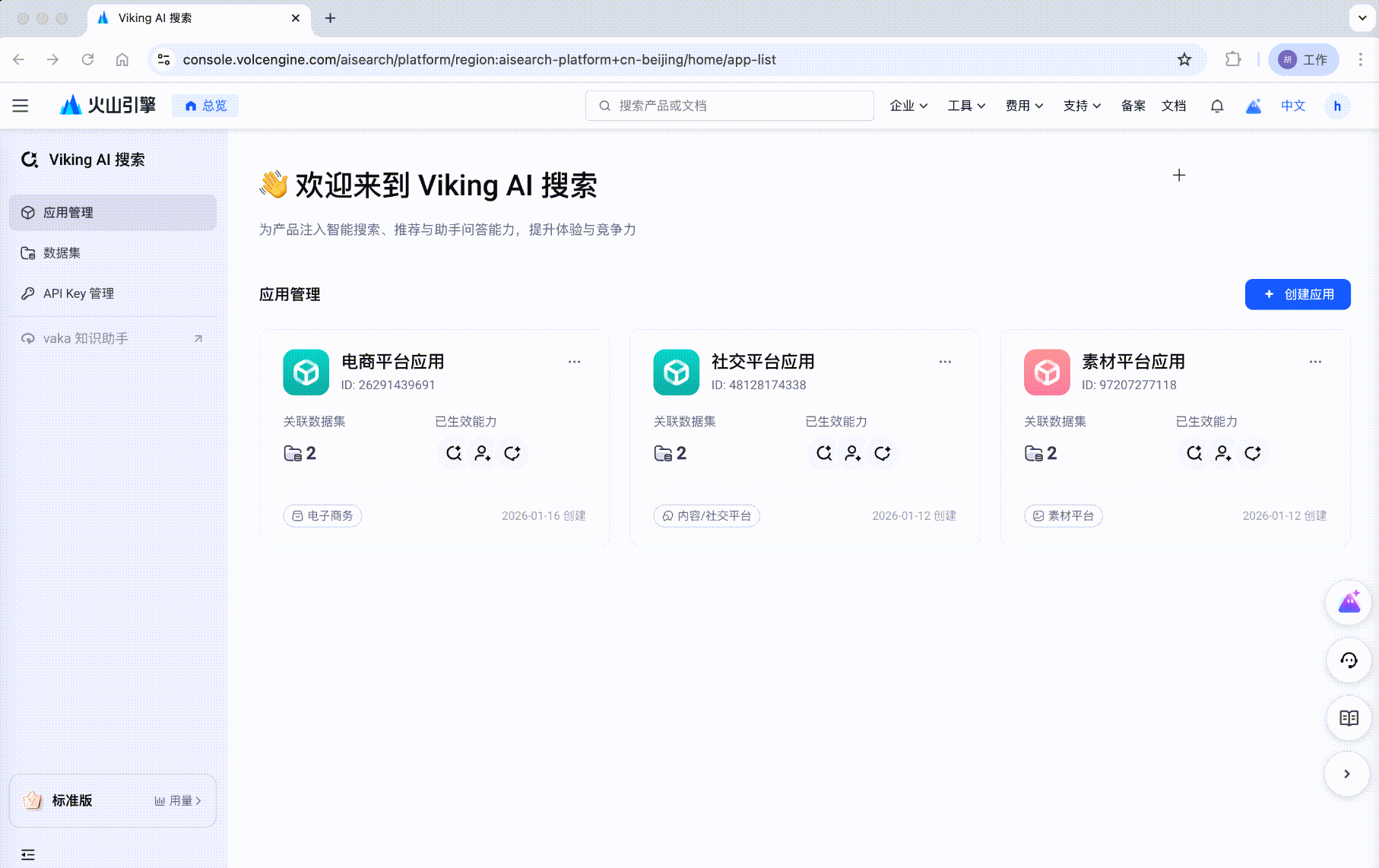Bookmark this page with the star icon
Image resolution: width=1379 pixels, height=868 pixels.
point(1184,59)
